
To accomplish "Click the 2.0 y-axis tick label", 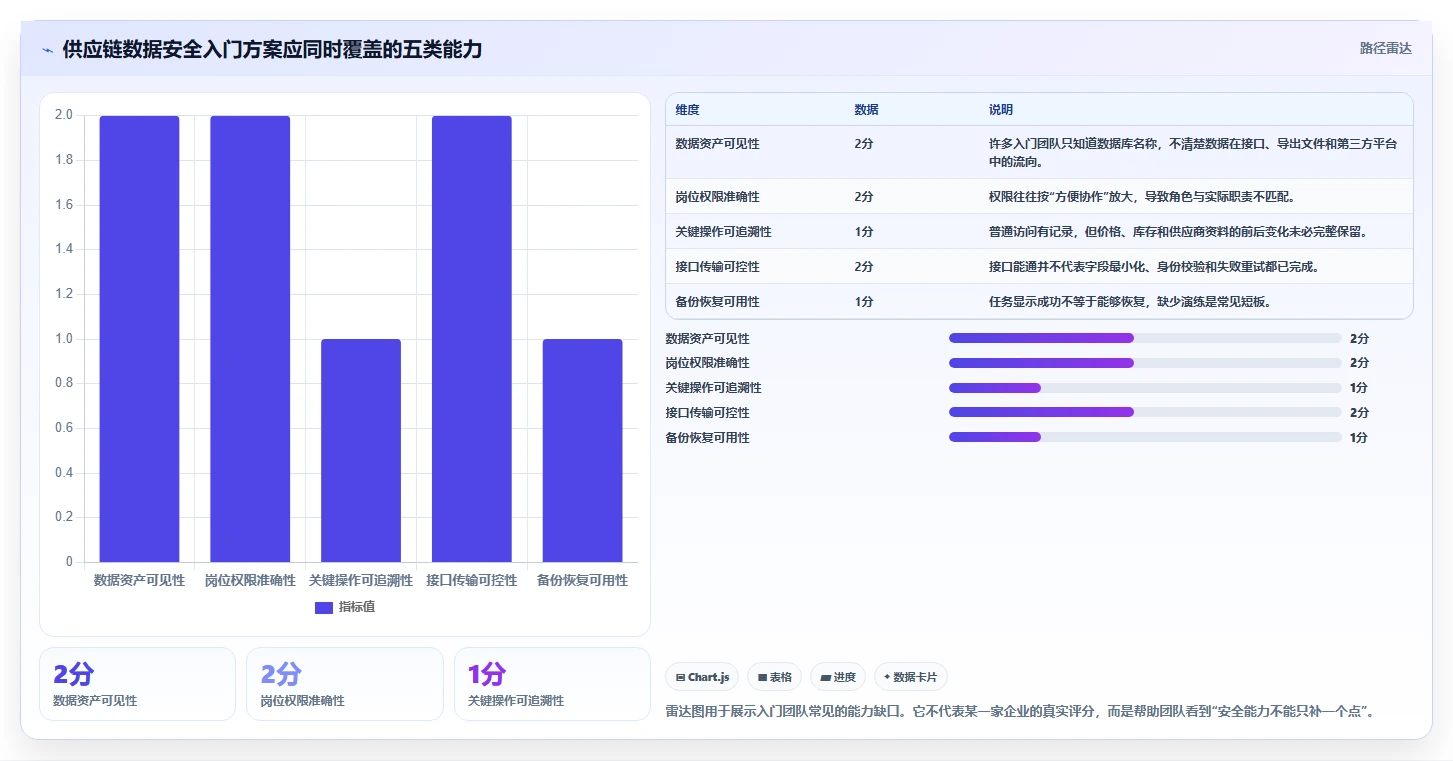I will coord(64,115).
